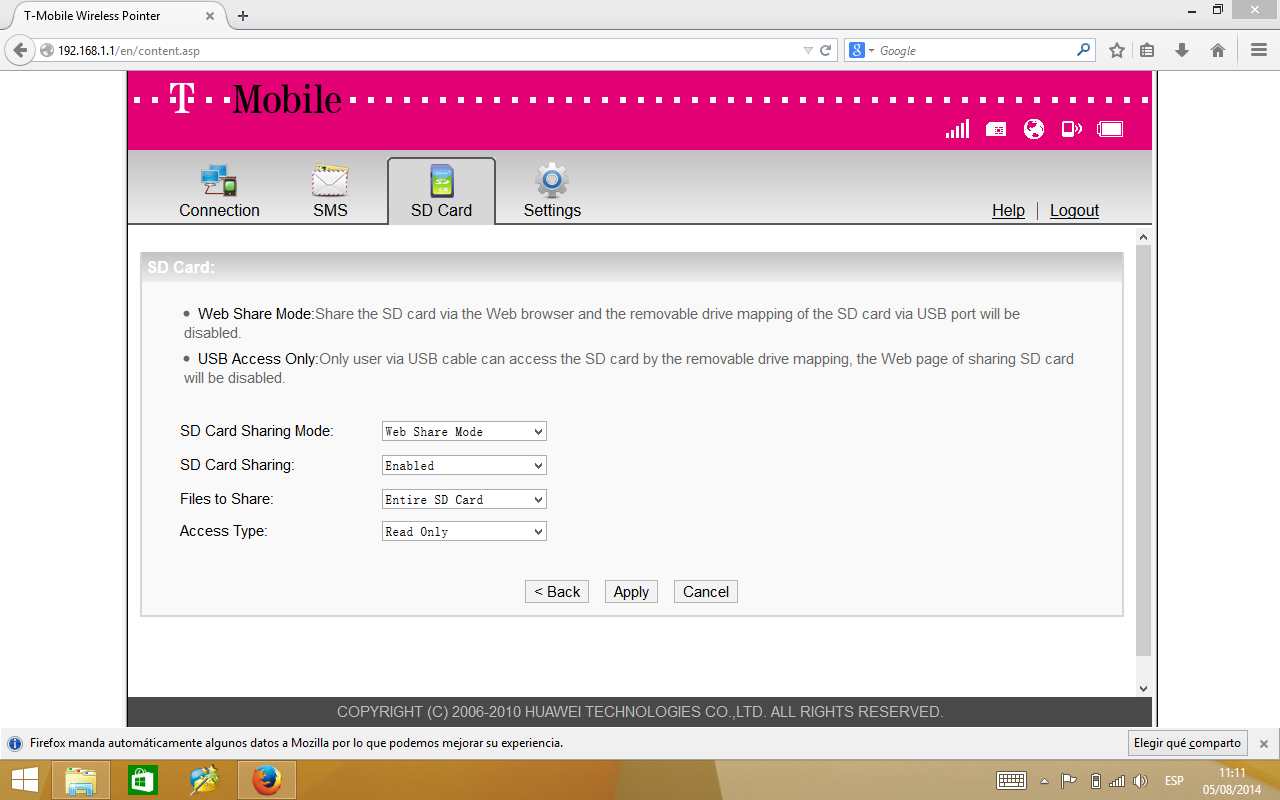Click the Firefox home icon
This screenshot has height=800, width=1280.
(x=1217, y=50)
